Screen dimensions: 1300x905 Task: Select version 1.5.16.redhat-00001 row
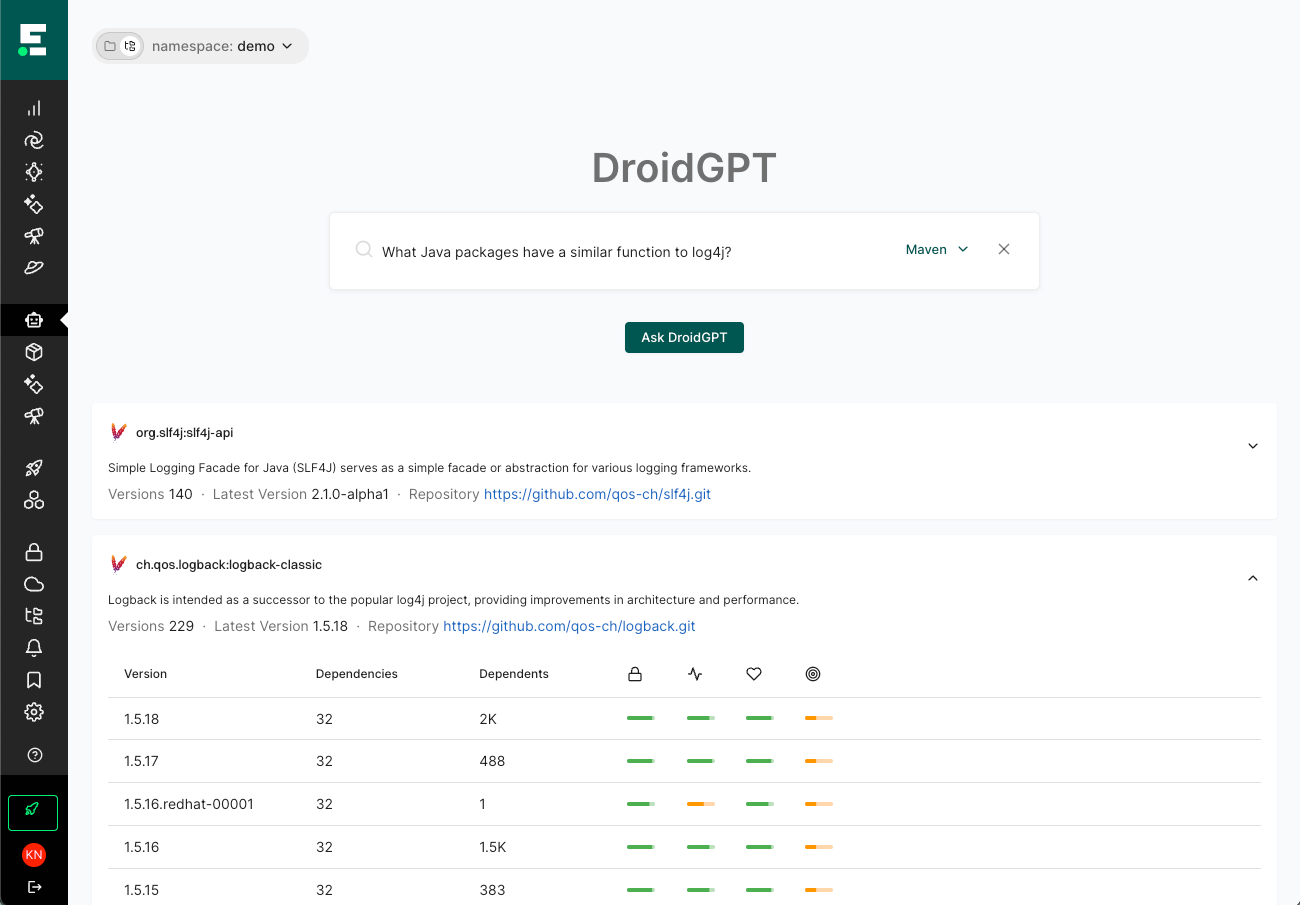point(684,804)
